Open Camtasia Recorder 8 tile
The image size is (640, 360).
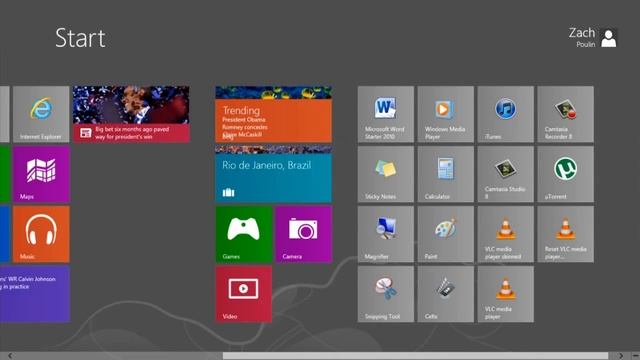tap(566, 114)
